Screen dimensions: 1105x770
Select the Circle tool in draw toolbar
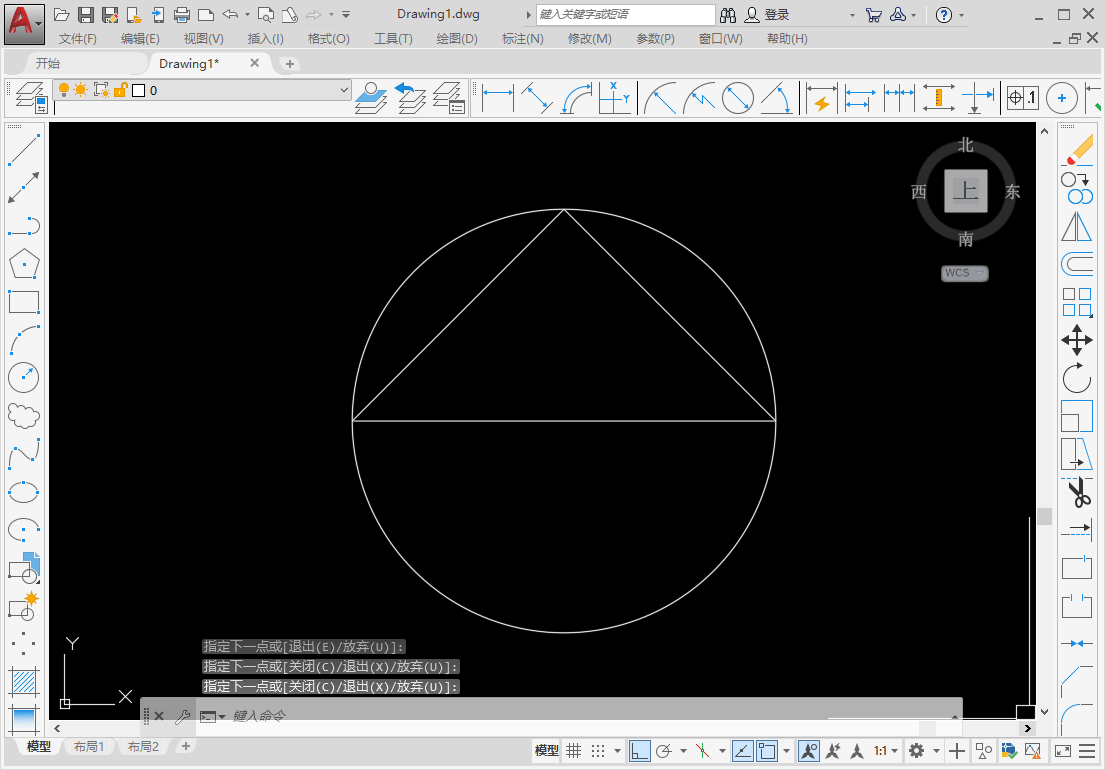click(x=24, y=378)
